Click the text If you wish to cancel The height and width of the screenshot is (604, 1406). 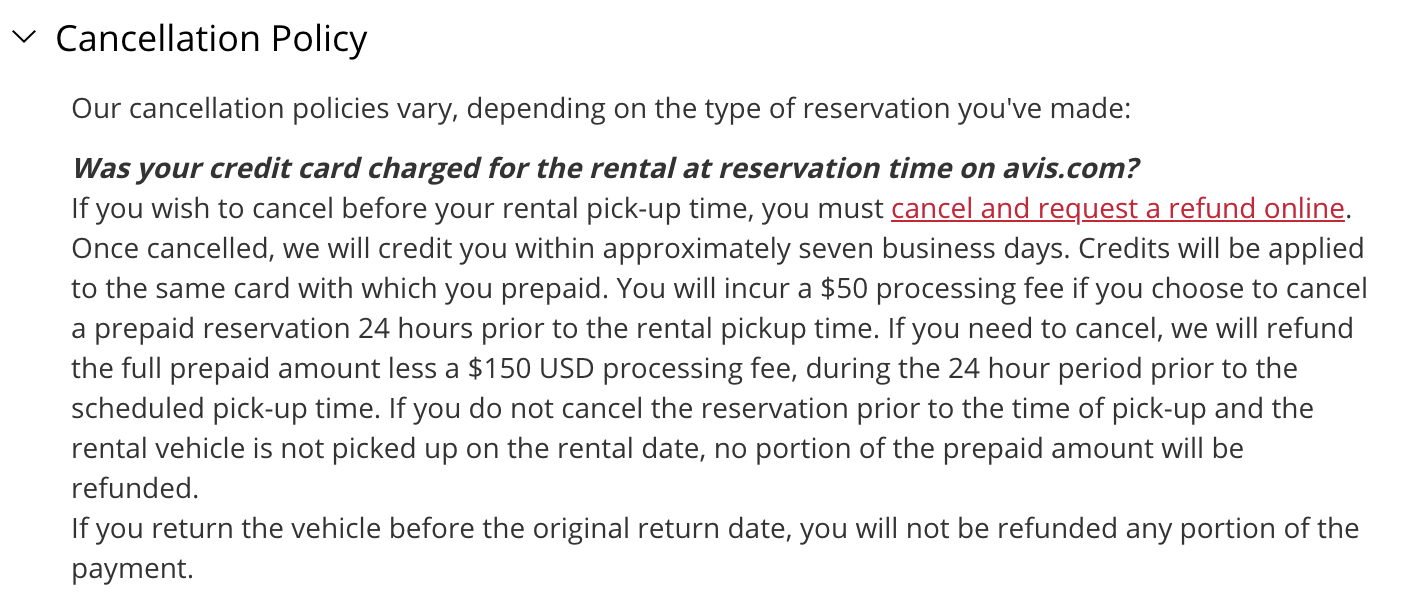click(215, 208)
